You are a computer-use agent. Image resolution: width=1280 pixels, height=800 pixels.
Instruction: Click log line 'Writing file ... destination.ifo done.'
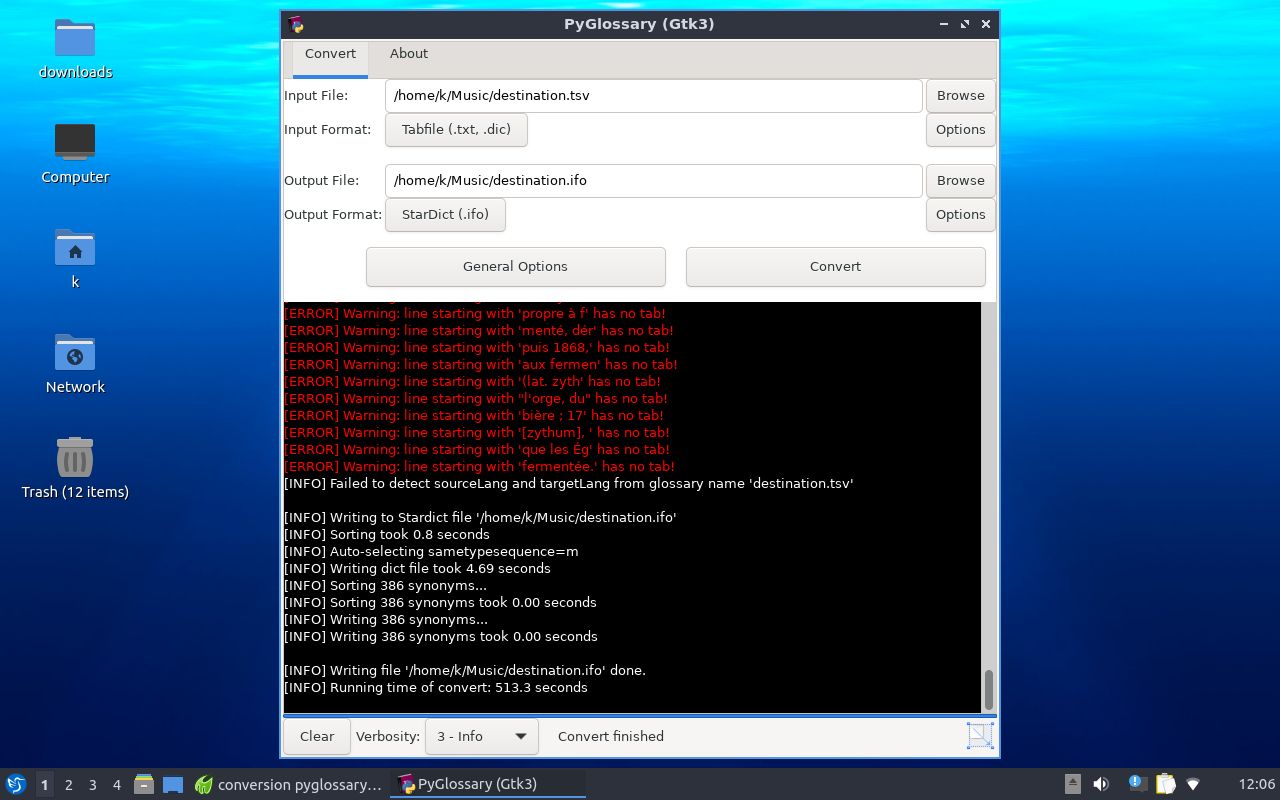[x=465, y=671]
